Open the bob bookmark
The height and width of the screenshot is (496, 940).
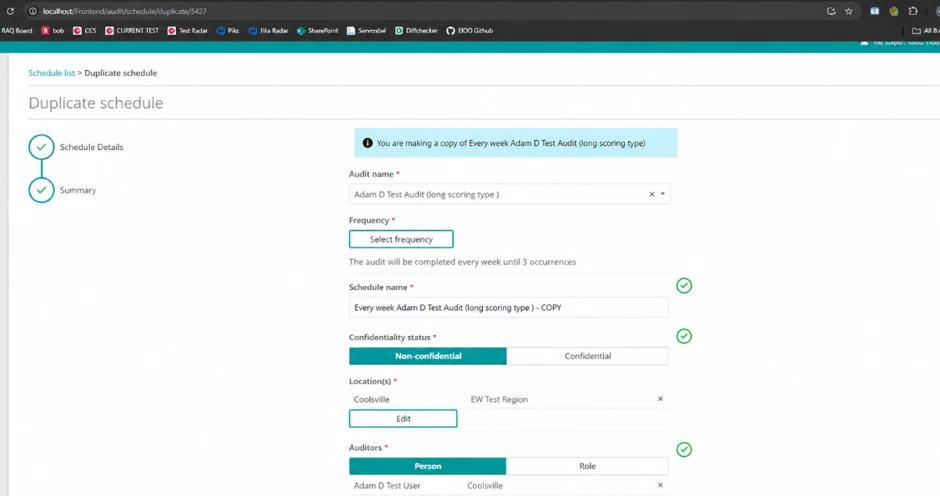tap(52, 31)
